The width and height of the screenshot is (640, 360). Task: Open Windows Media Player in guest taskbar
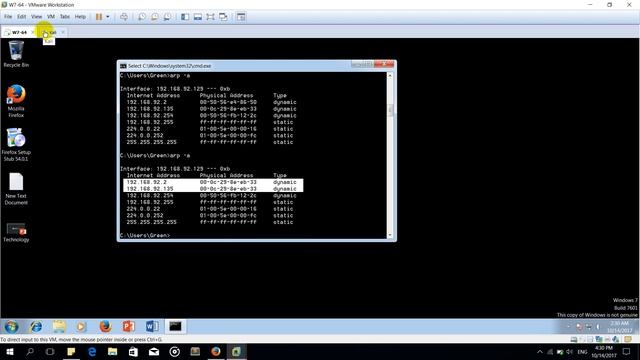(81, 327)
